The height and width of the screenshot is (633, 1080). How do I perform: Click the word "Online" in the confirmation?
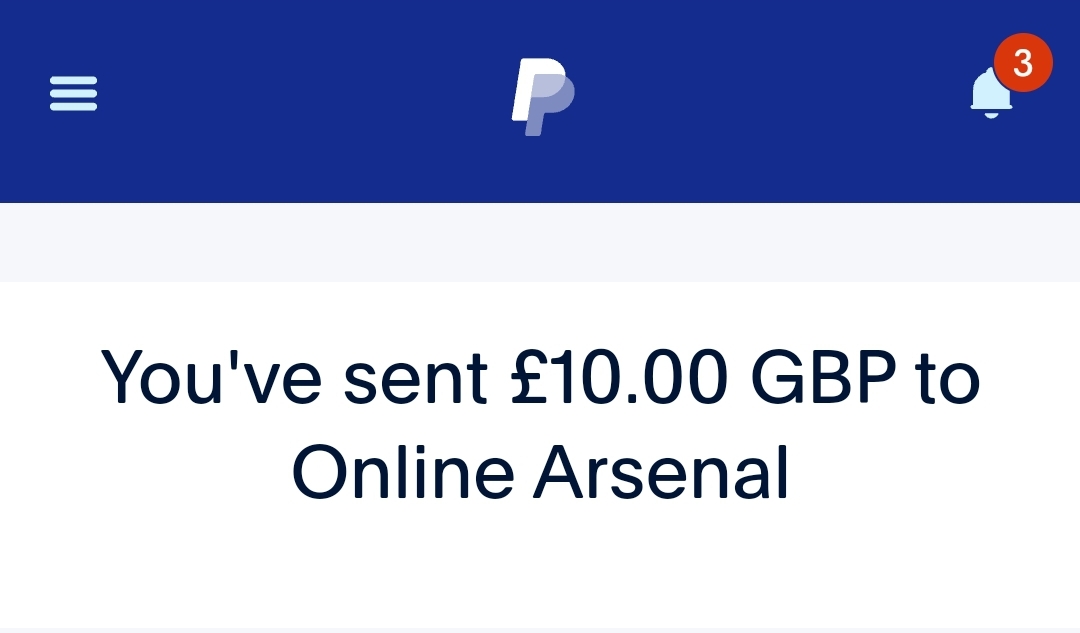click(403, 473)
